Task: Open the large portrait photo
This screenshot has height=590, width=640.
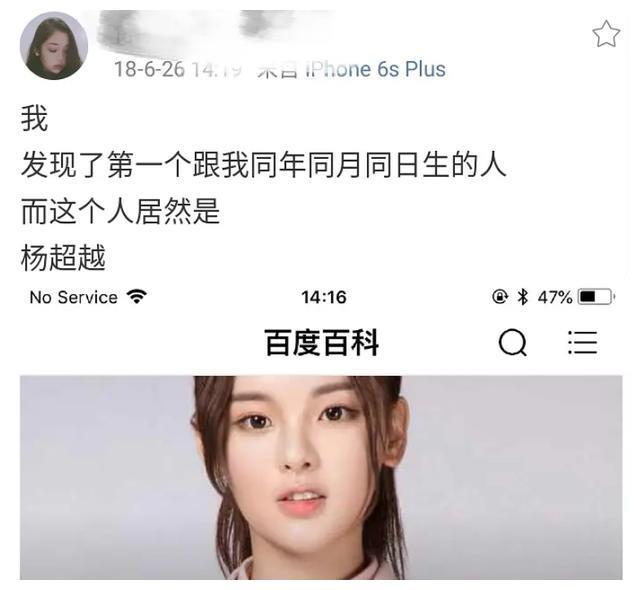Action: [x=321, y=477]
